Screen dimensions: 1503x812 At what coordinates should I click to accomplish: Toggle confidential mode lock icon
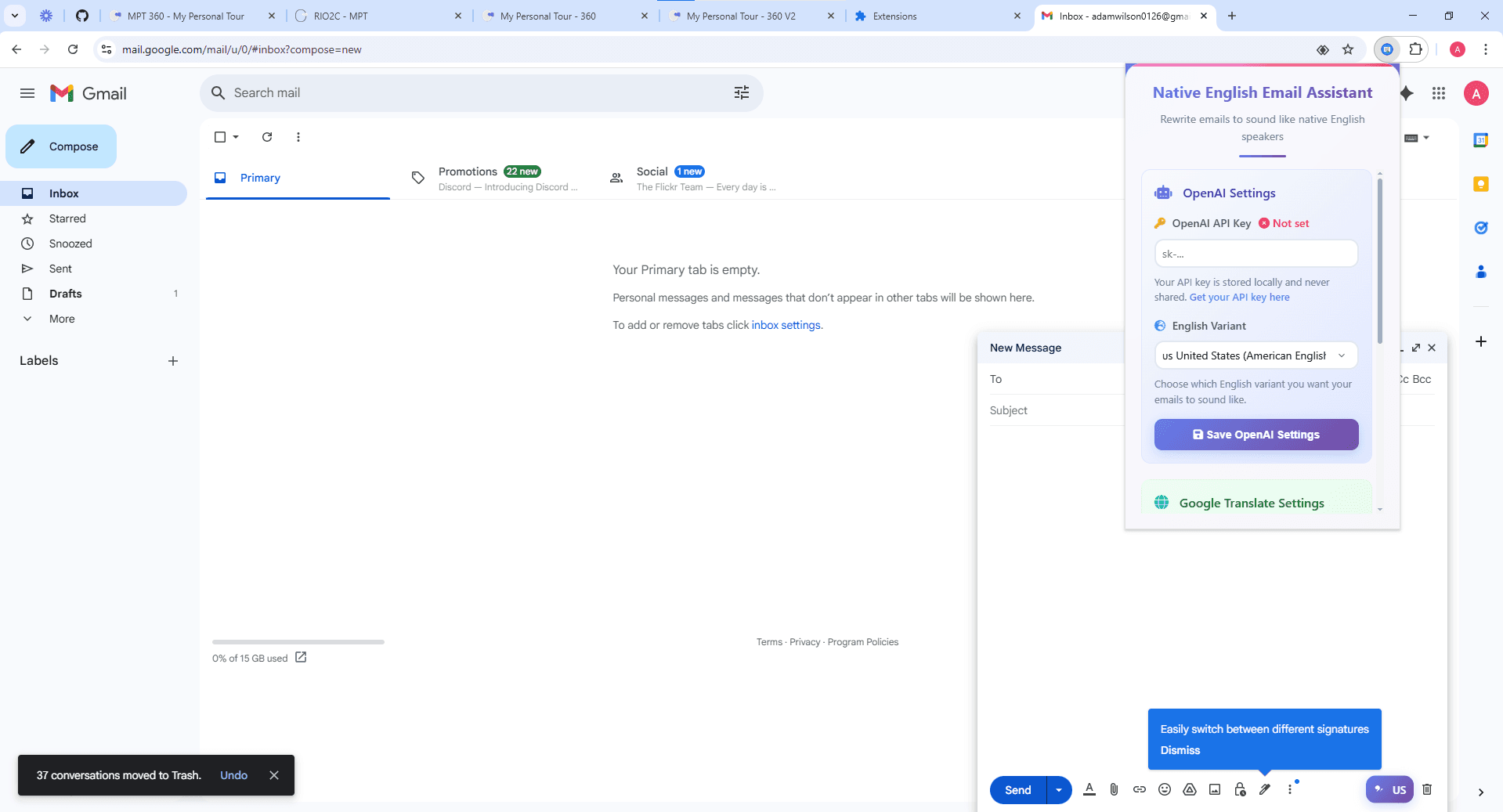1240,789
